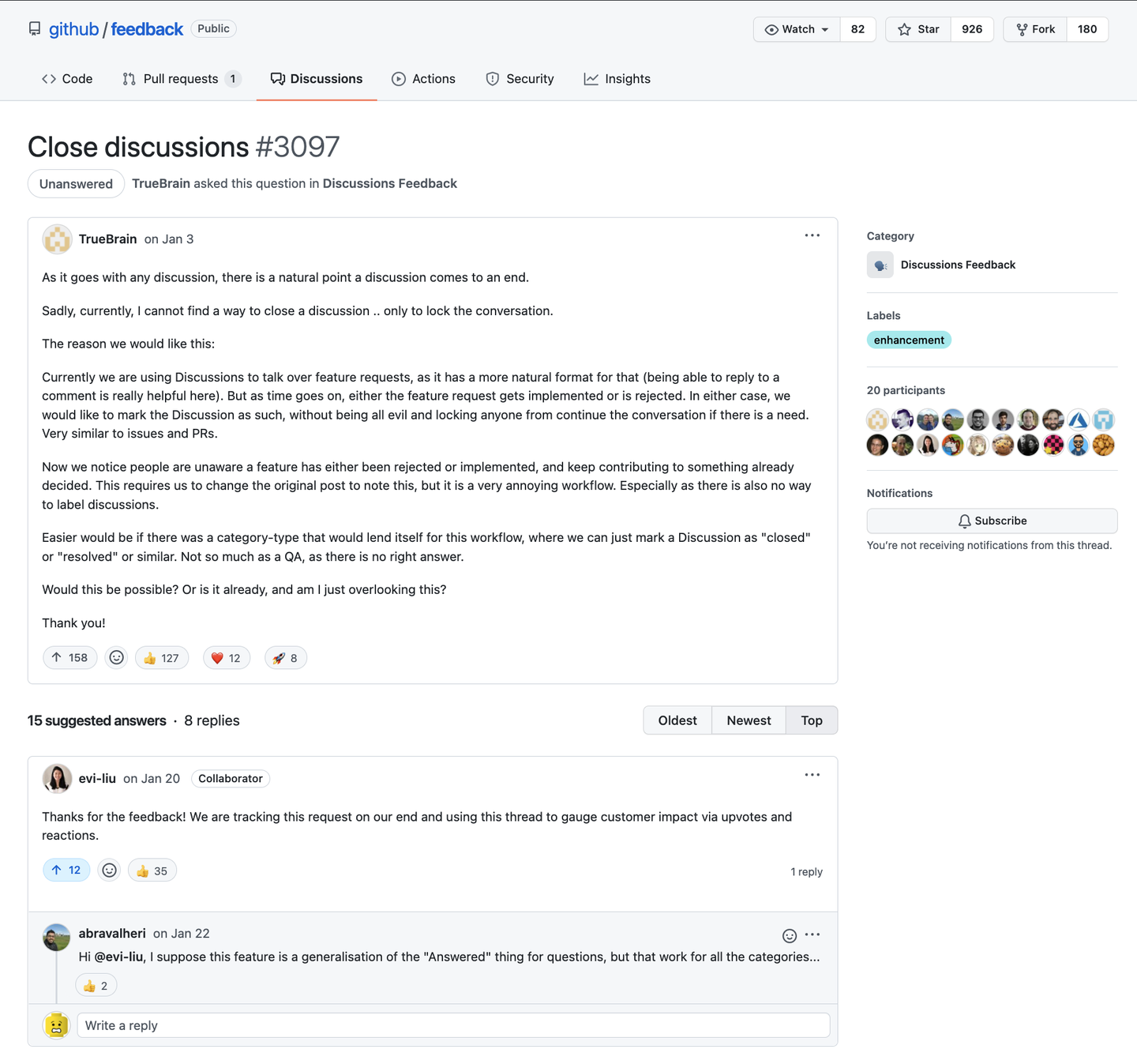This screenshot has height=1064, width=1137.
Task: Click the pink checkered participant avatar
Action: (1053, 445)
